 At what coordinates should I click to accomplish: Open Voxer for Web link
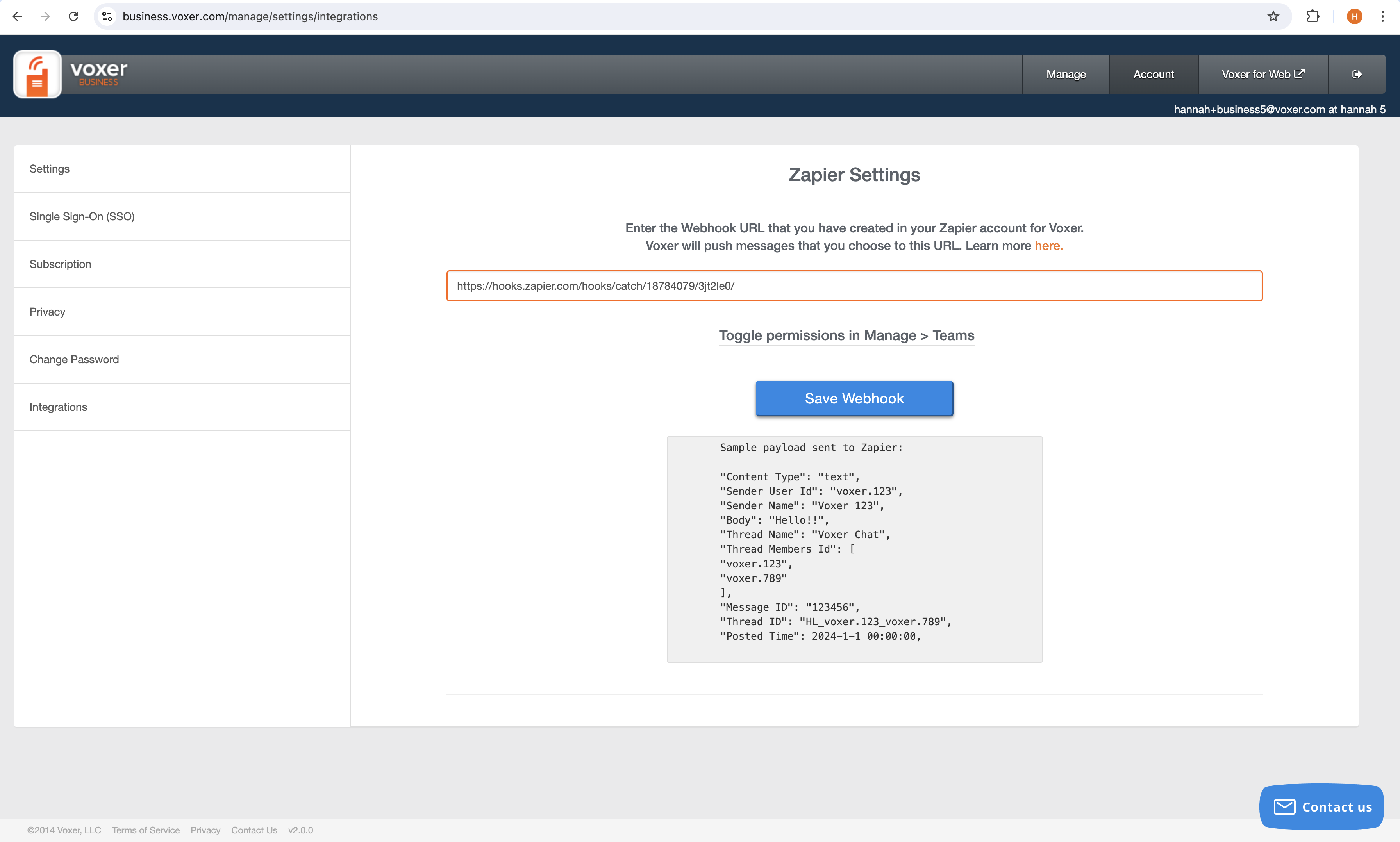click(x=1263, y=74)
